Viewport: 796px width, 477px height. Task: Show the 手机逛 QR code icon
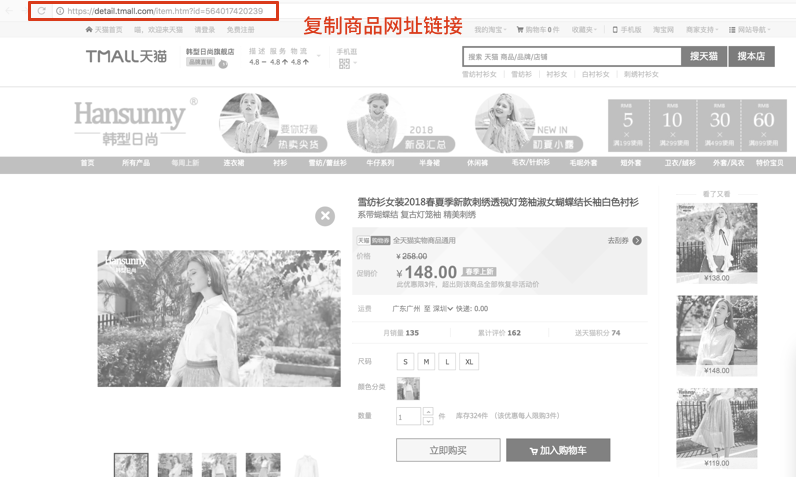point(344,63)
